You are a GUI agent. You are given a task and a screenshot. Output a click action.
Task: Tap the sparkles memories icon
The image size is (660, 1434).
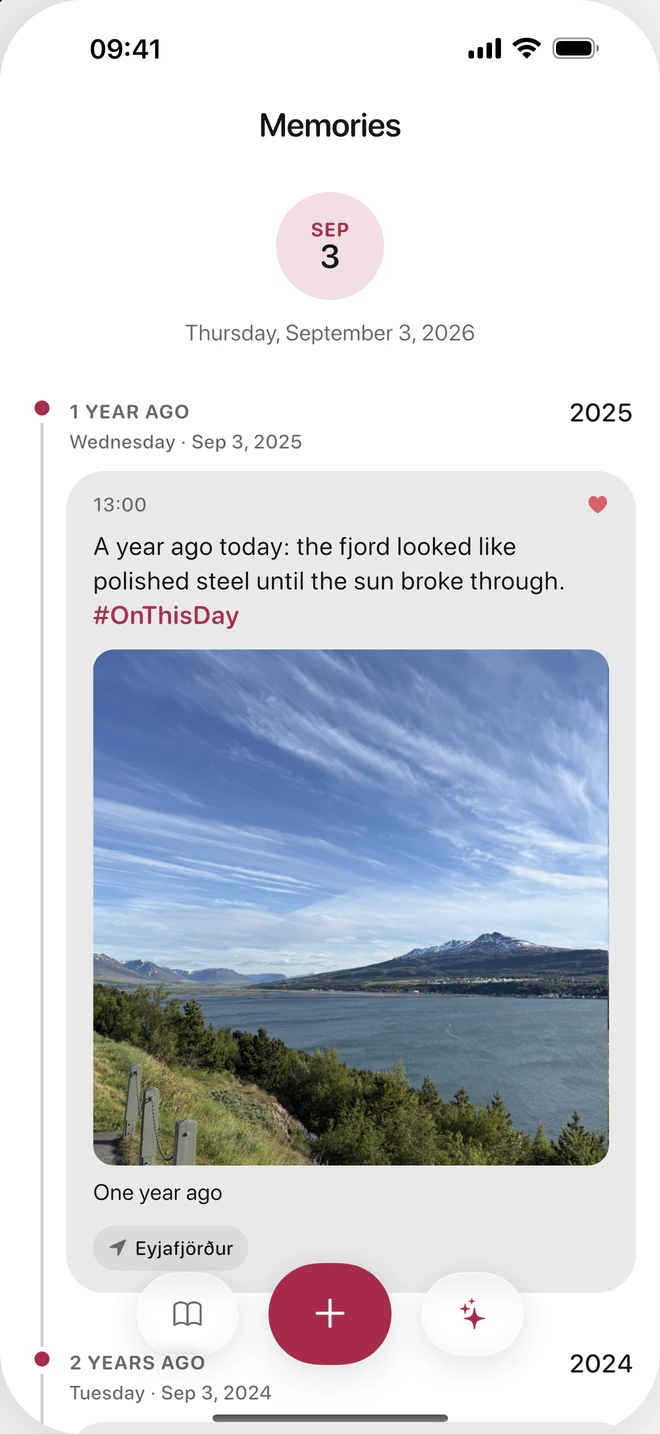472,1314
